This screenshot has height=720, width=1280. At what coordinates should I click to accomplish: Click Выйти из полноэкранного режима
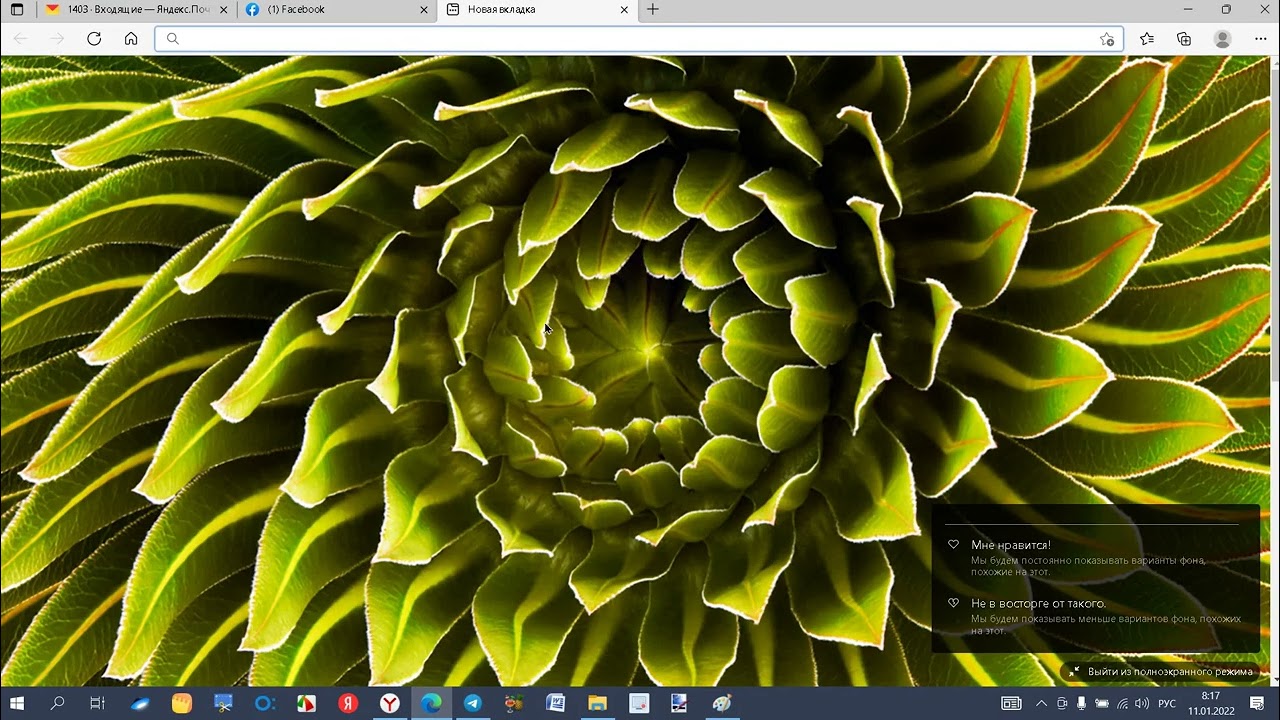click(1161, 672)
